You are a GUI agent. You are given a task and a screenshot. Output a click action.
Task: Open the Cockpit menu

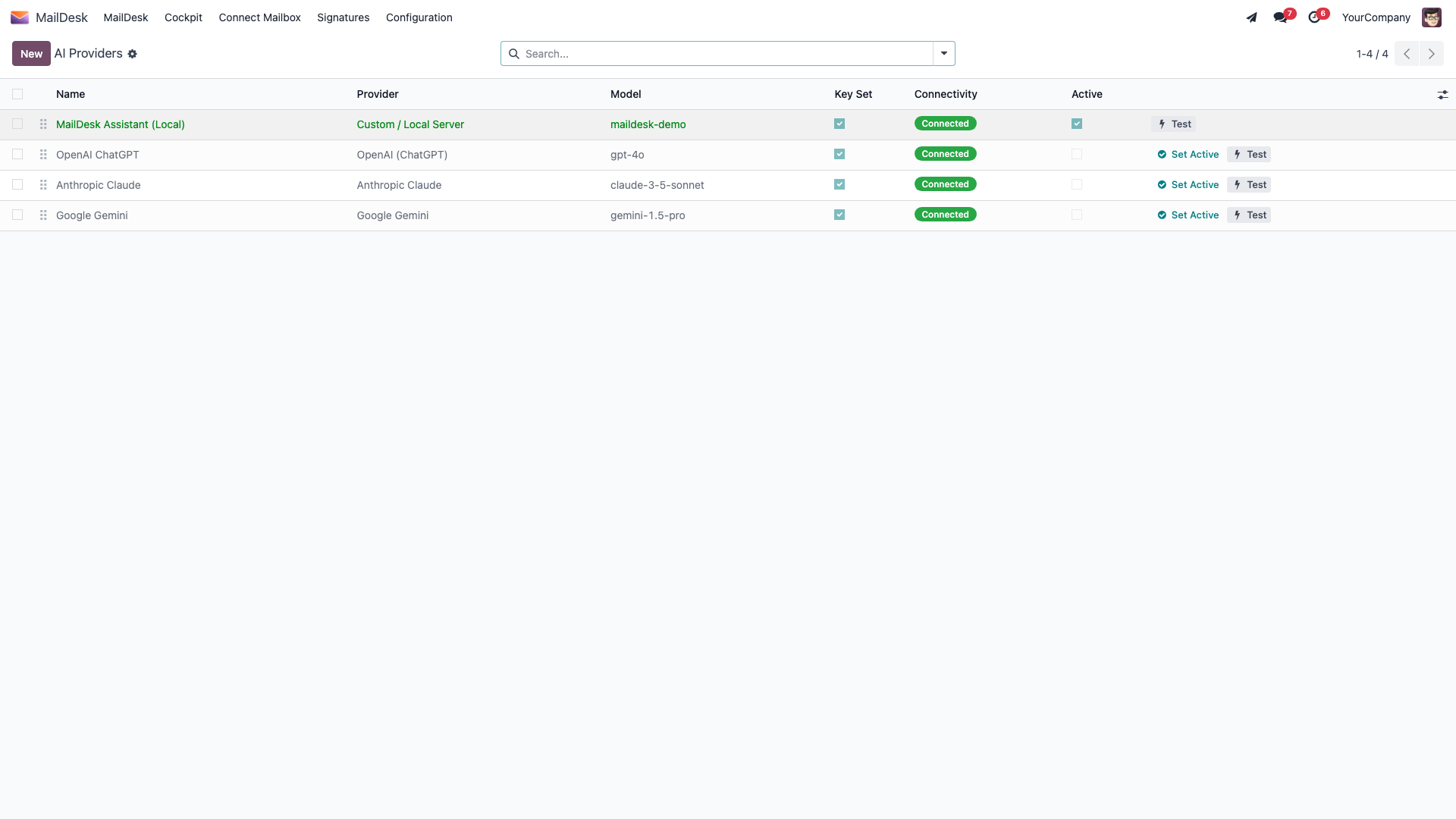[x=184, y=17]
